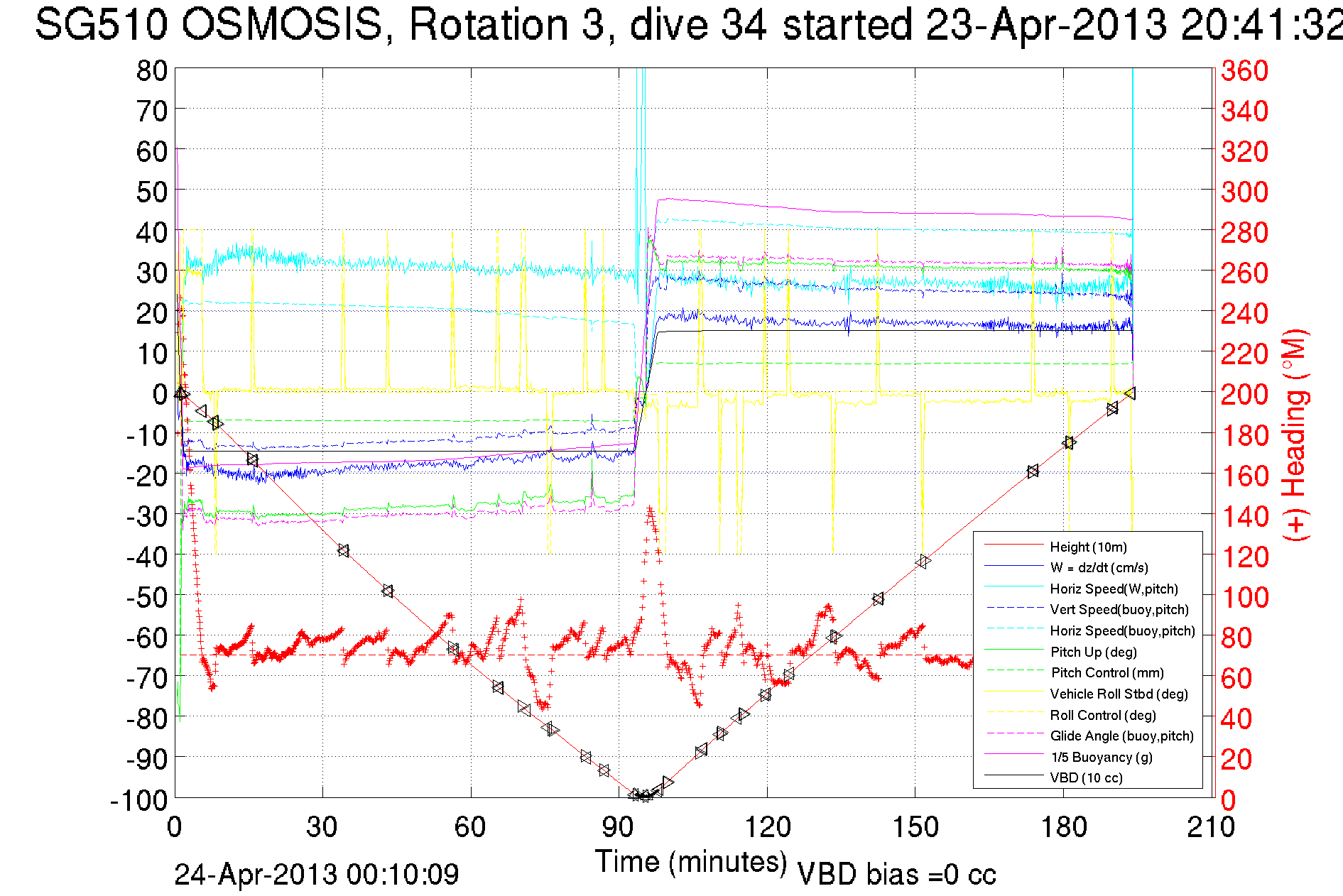This screenshot has height=896, width=1343.
Task: Click the 'Roll Control (deg)' legend label
Action: (1102, 715)
